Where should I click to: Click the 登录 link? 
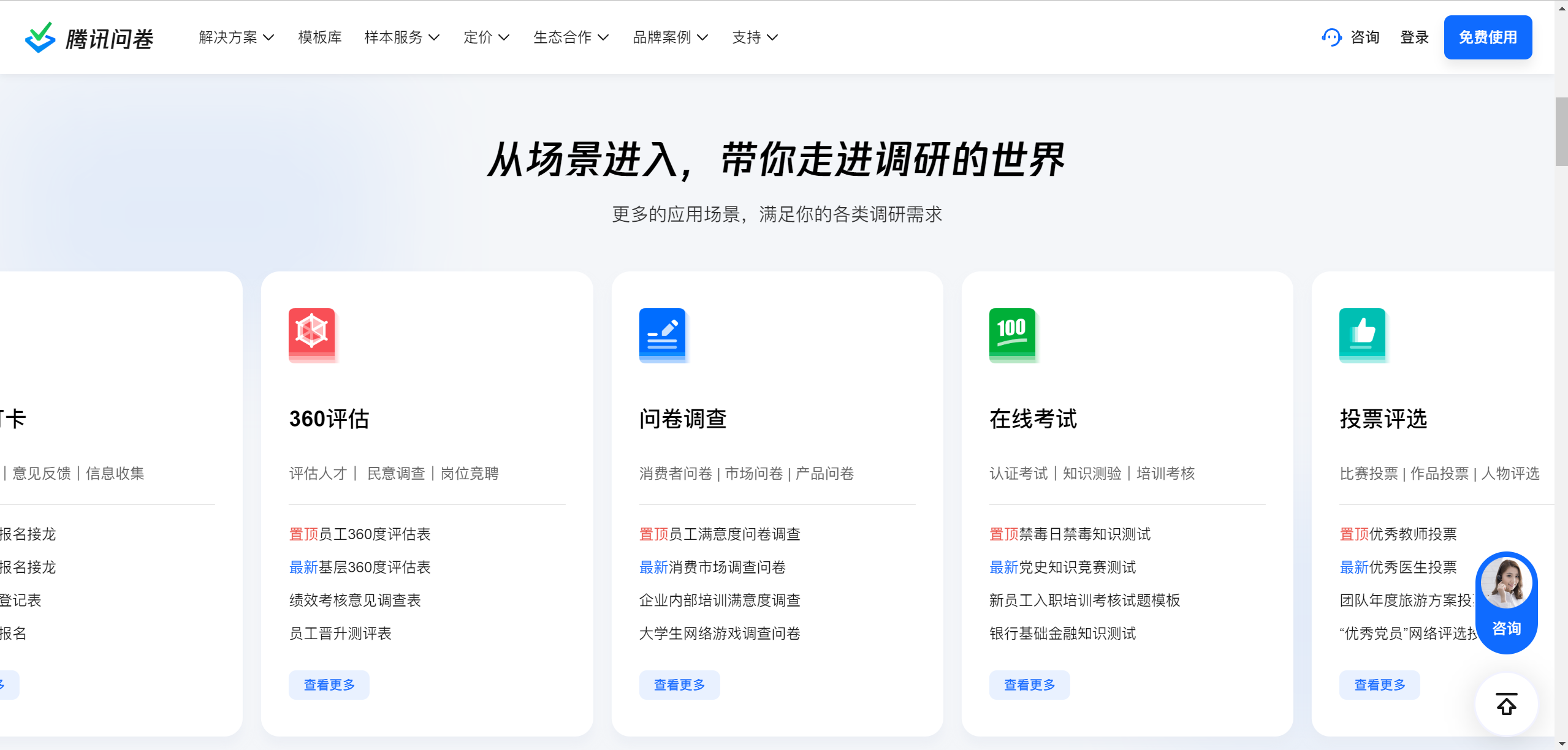1414,37
